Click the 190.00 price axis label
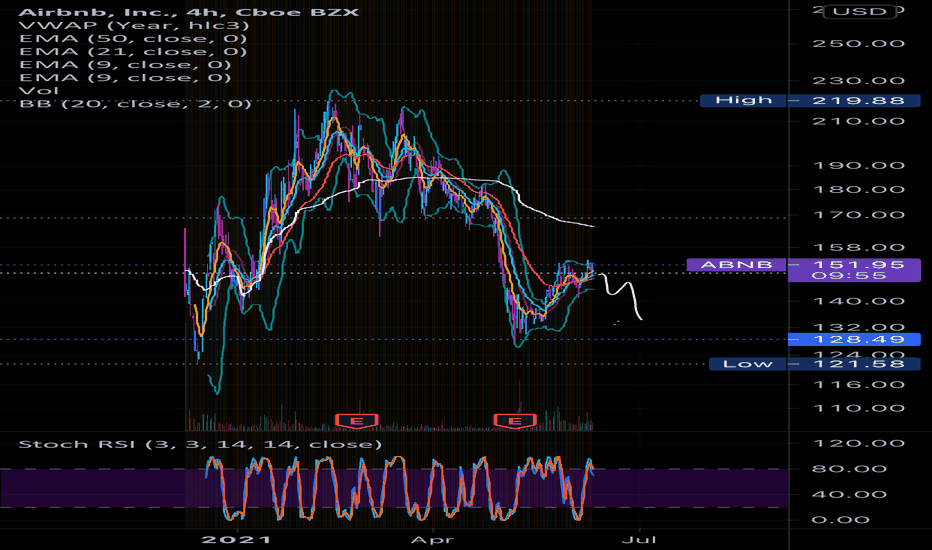 (858, 165)
